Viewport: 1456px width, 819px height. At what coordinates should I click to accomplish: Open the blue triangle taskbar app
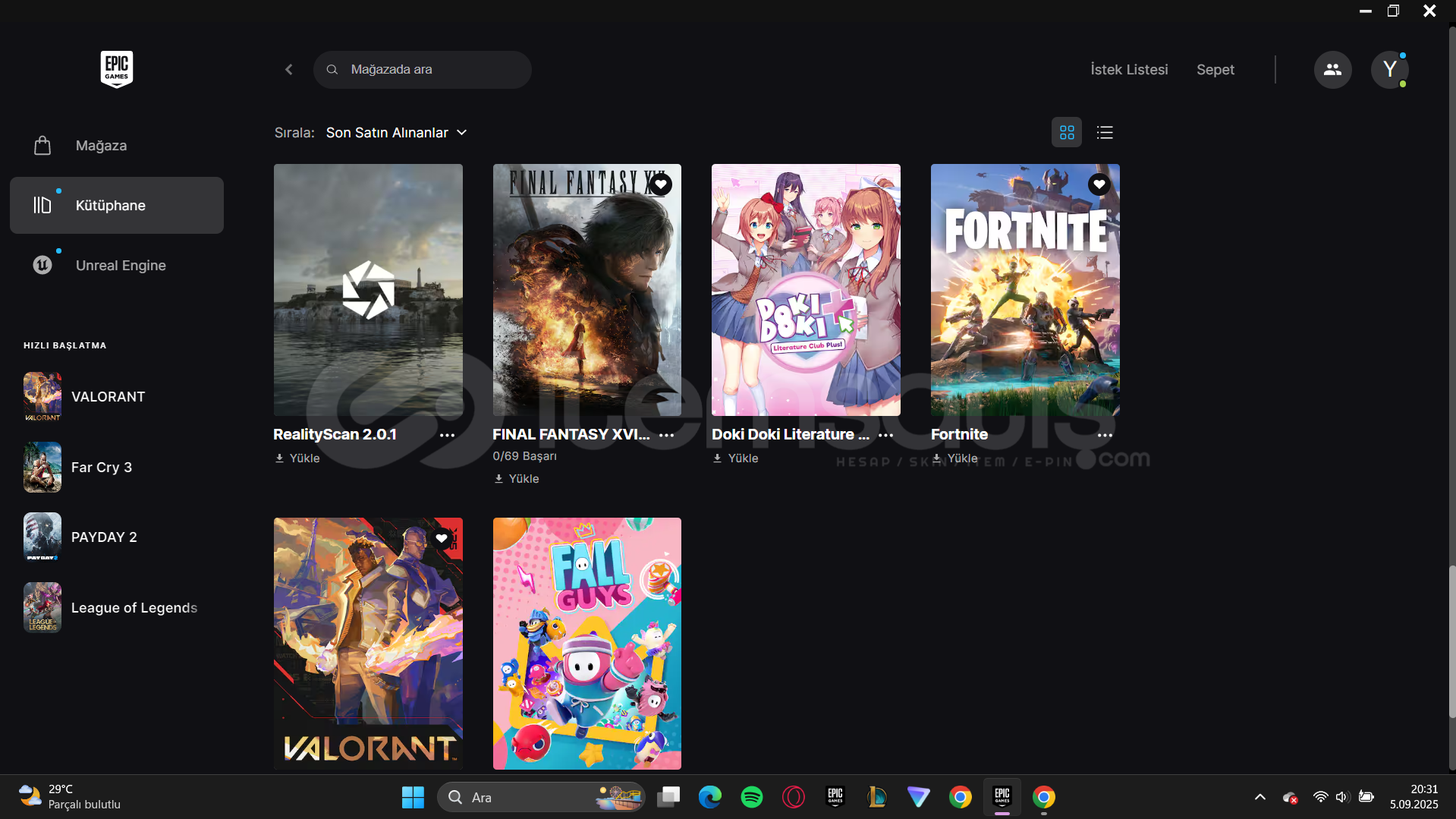919,797
